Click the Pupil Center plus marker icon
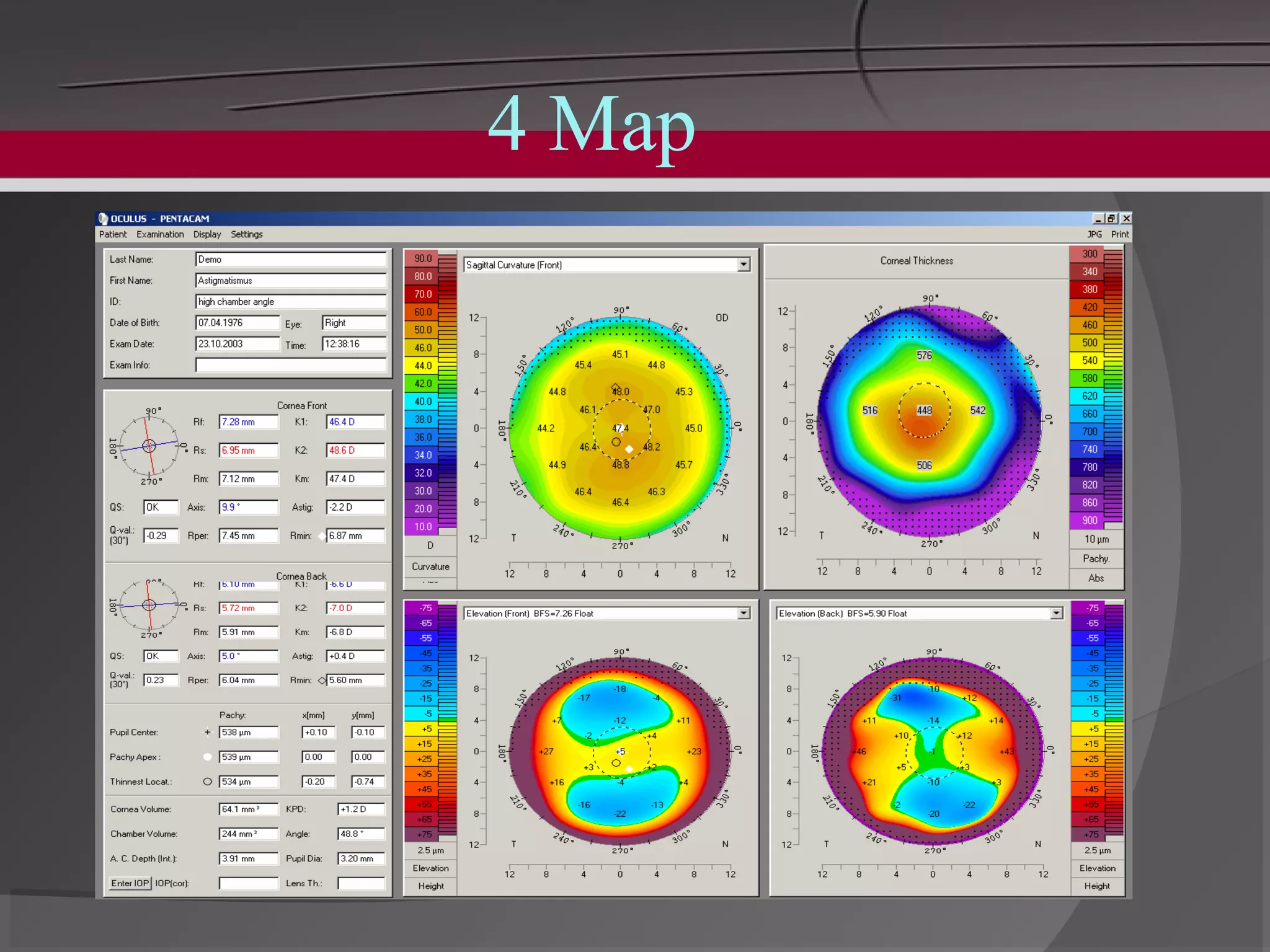 [208, 732]
